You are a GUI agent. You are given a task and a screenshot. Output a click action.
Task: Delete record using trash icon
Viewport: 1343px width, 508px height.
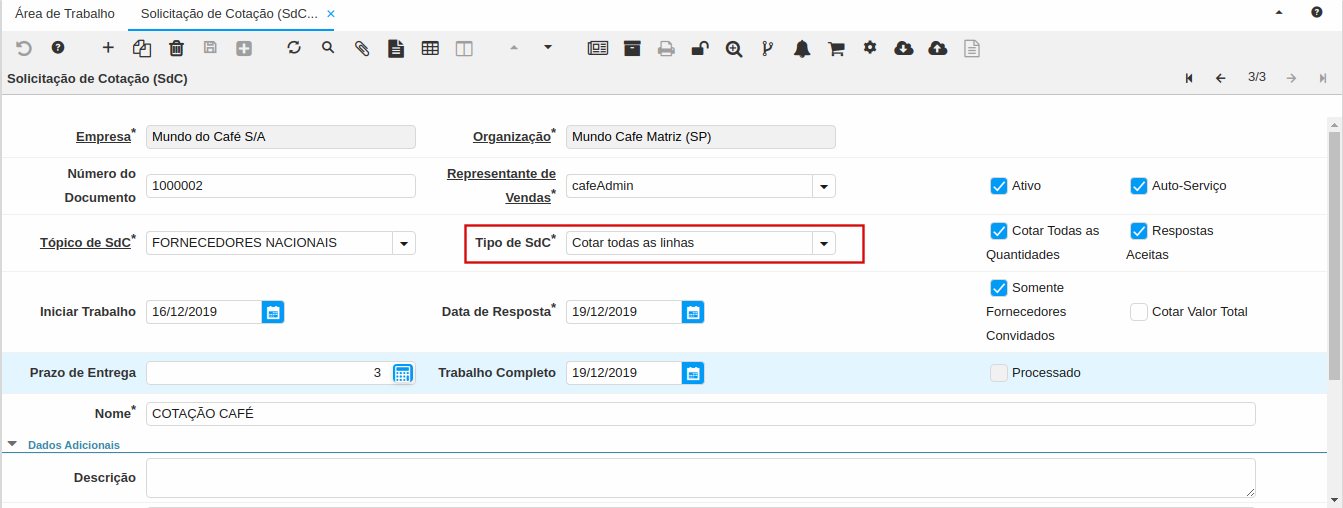176,48
